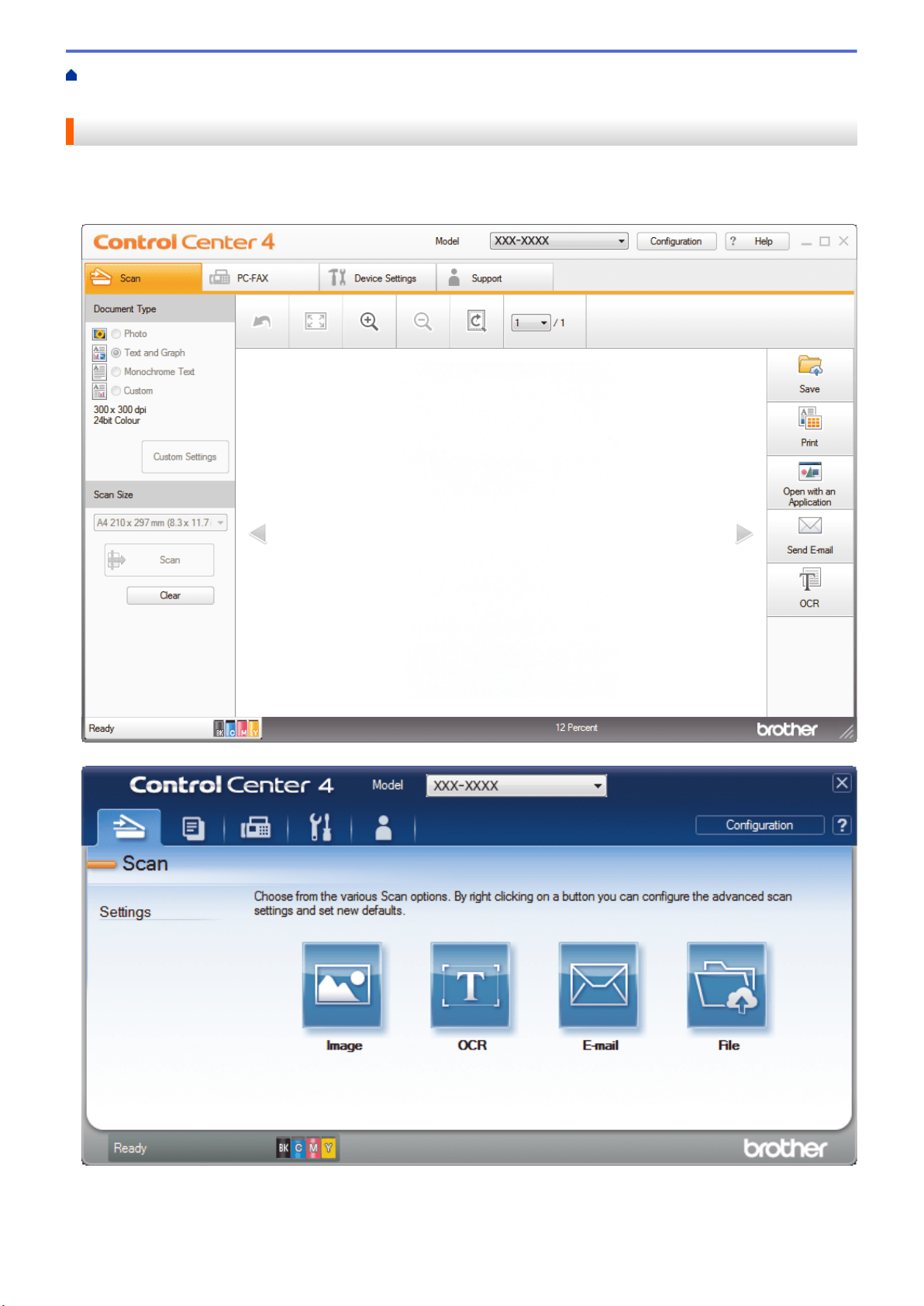Click Configuration button in blue window
The height and width of the screenshot is (1306, 924).
pyautogui.click(x=760, y=825)
